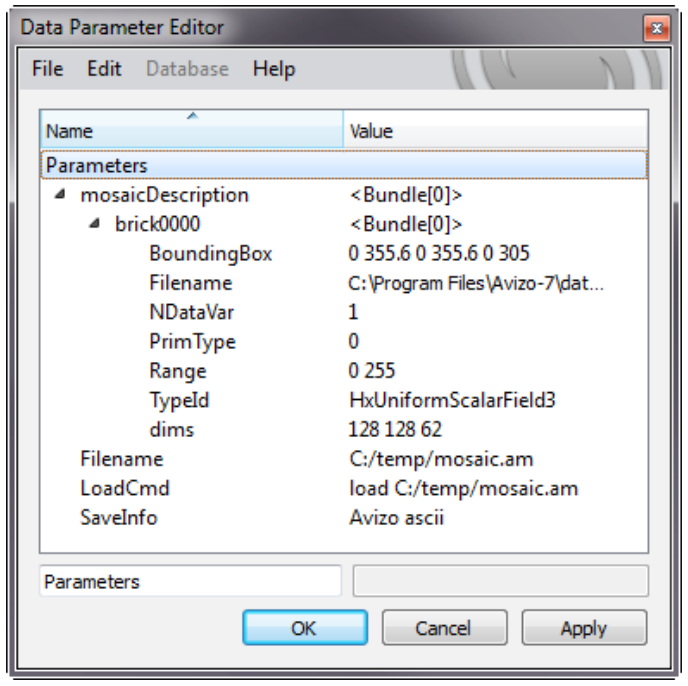The width and height of the screenshot is (688, 686).
Task: Select the LoadCmd parameter row
Action: point(344,488)
